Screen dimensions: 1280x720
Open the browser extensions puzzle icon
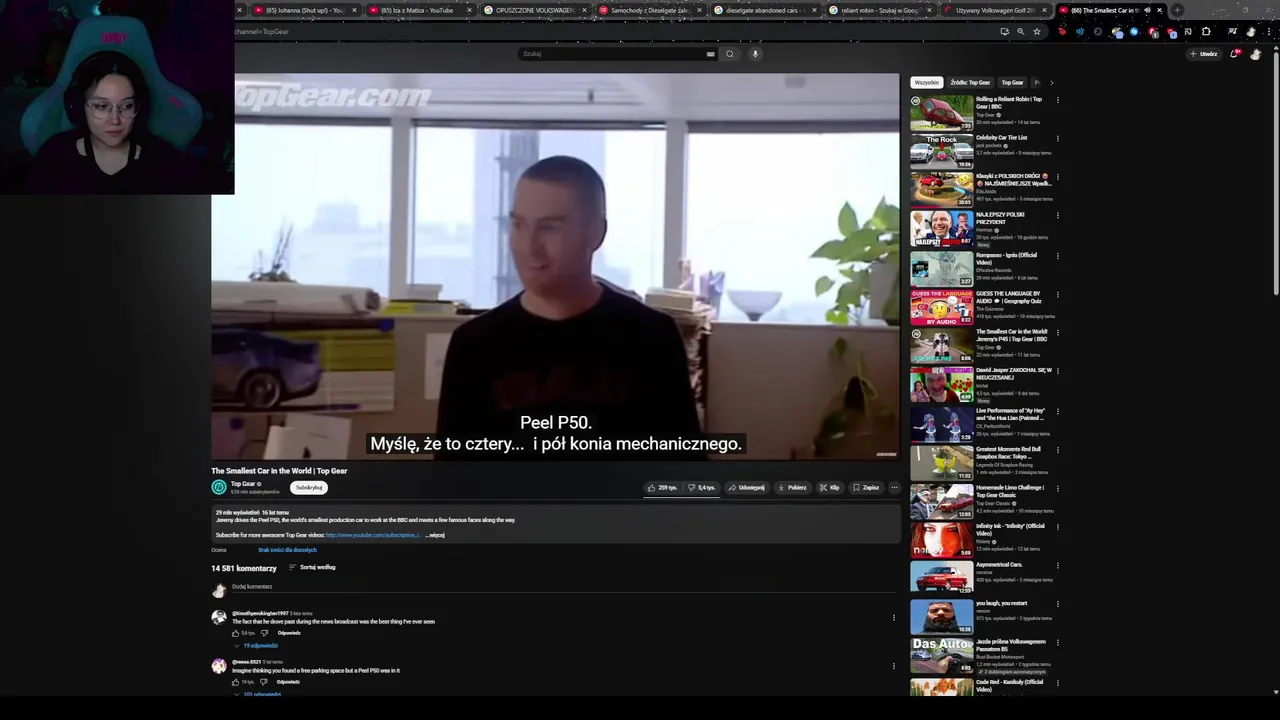[x=1206, y=32]
